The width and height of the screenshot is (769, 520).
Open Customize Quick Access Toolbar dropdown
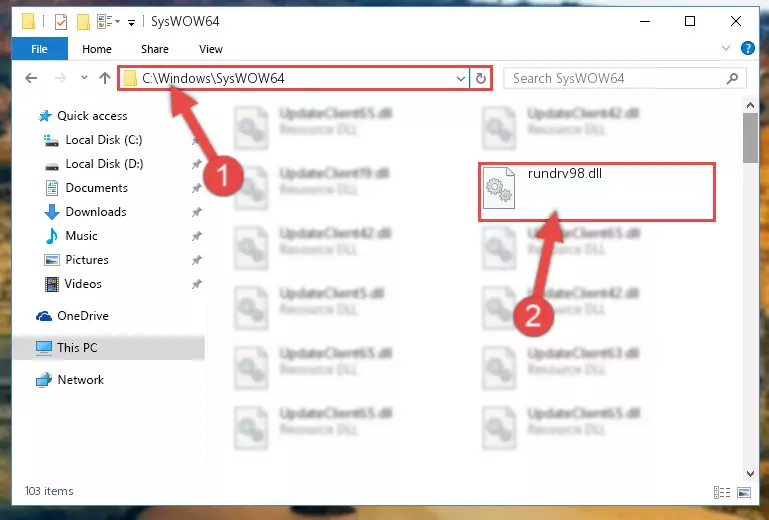(x=131, y=22)
